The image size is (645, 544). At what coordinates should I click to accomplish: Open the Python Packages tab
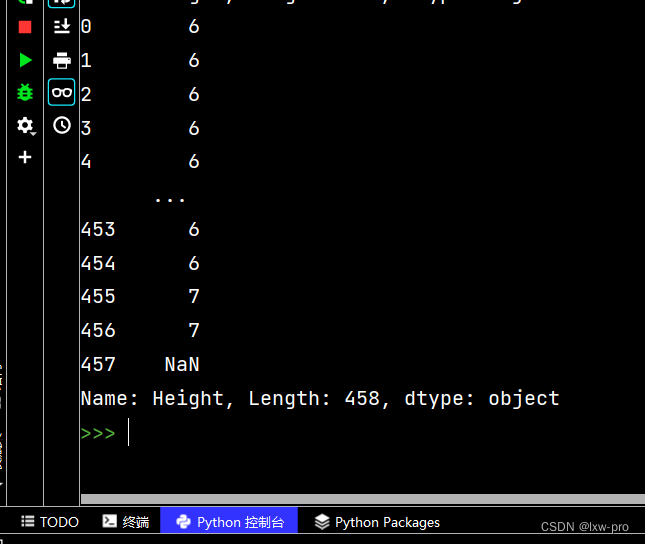point(377,522)
